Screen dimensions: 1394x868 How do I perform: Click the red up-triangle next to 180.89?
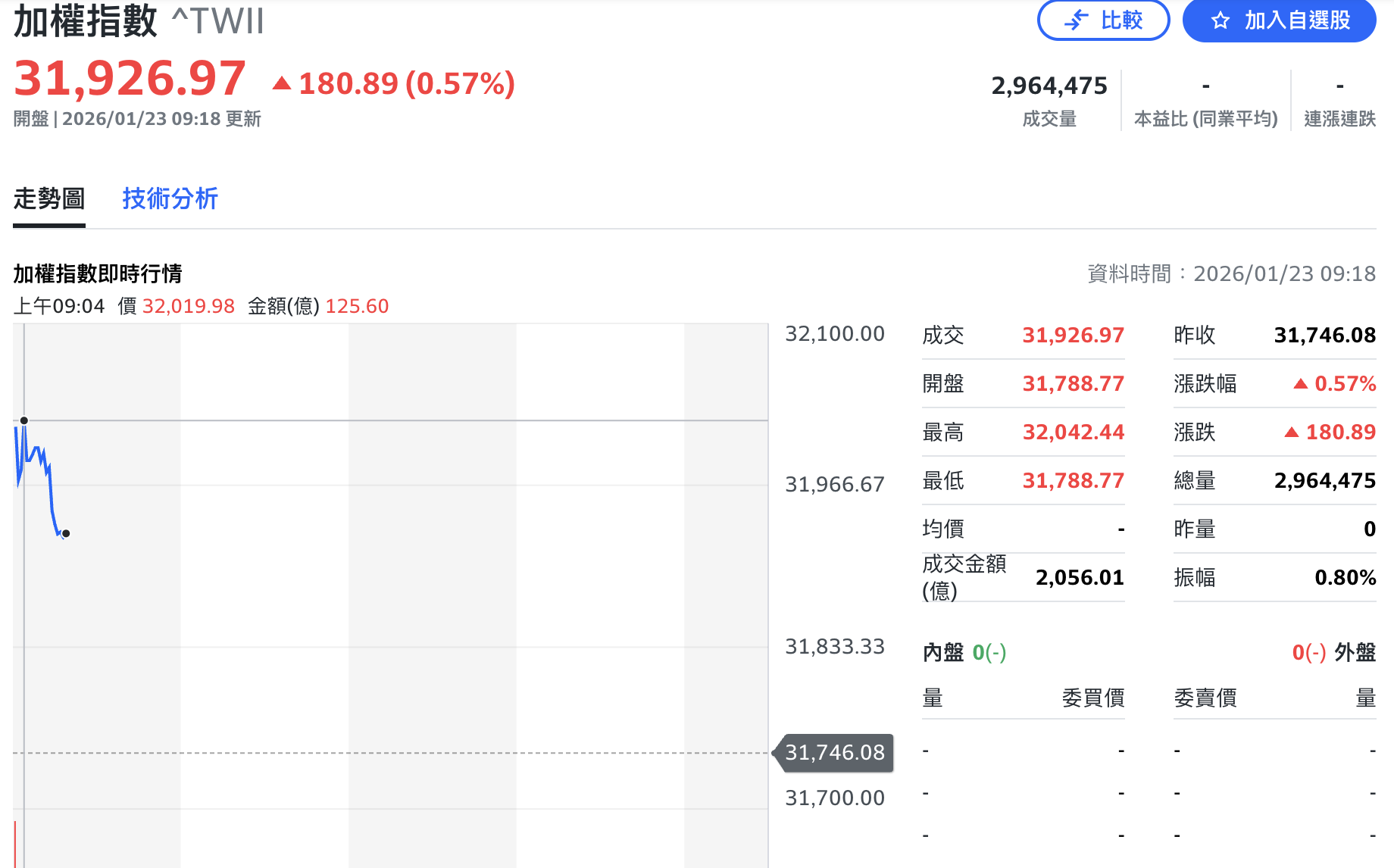[283, 83]
